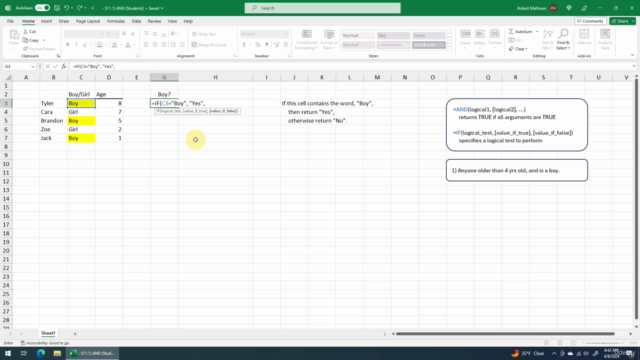
Task: Click the Add-ins icon
Action: [584, 34]
